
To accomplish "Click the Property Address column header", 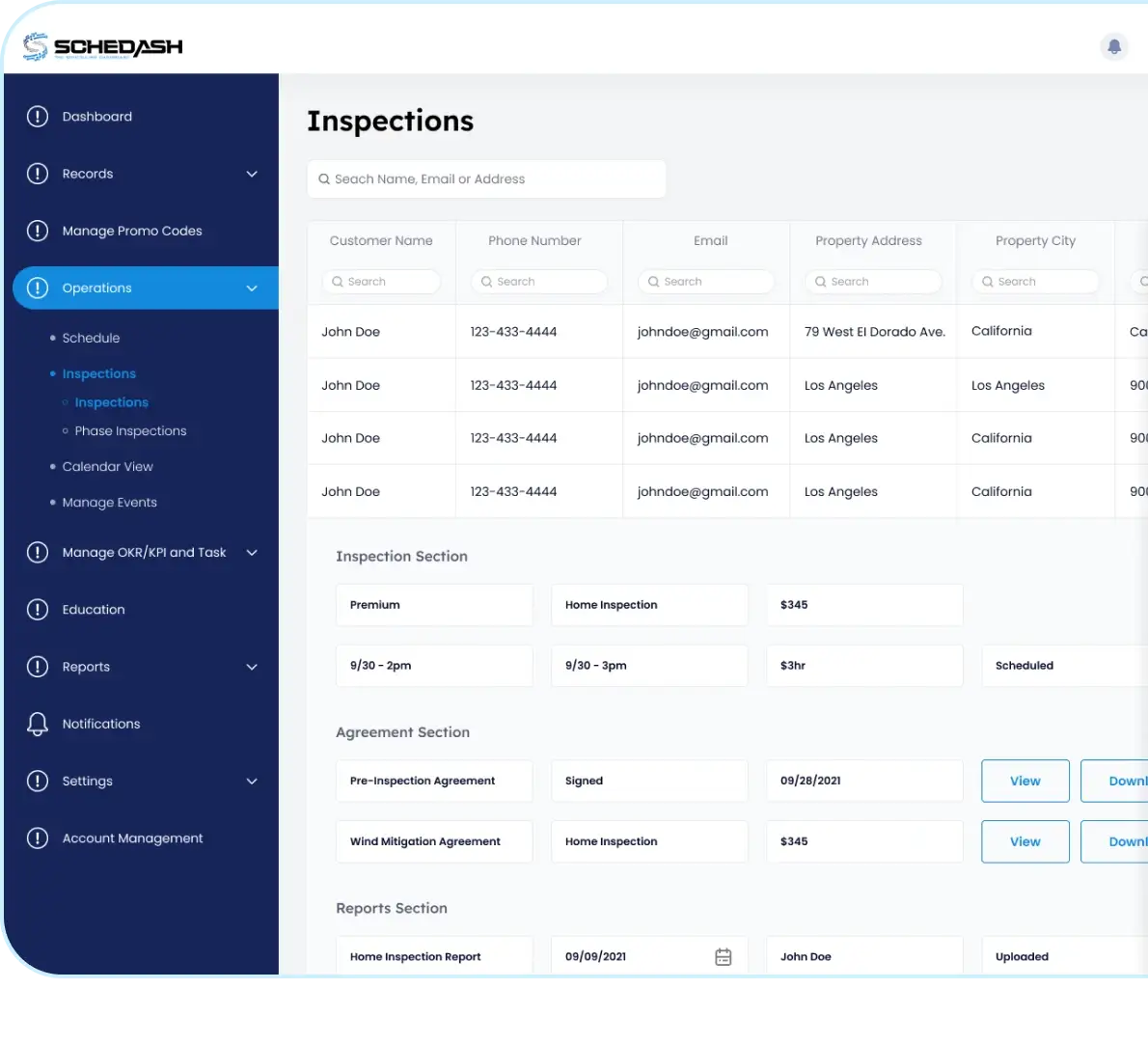I will pos(868,240).
